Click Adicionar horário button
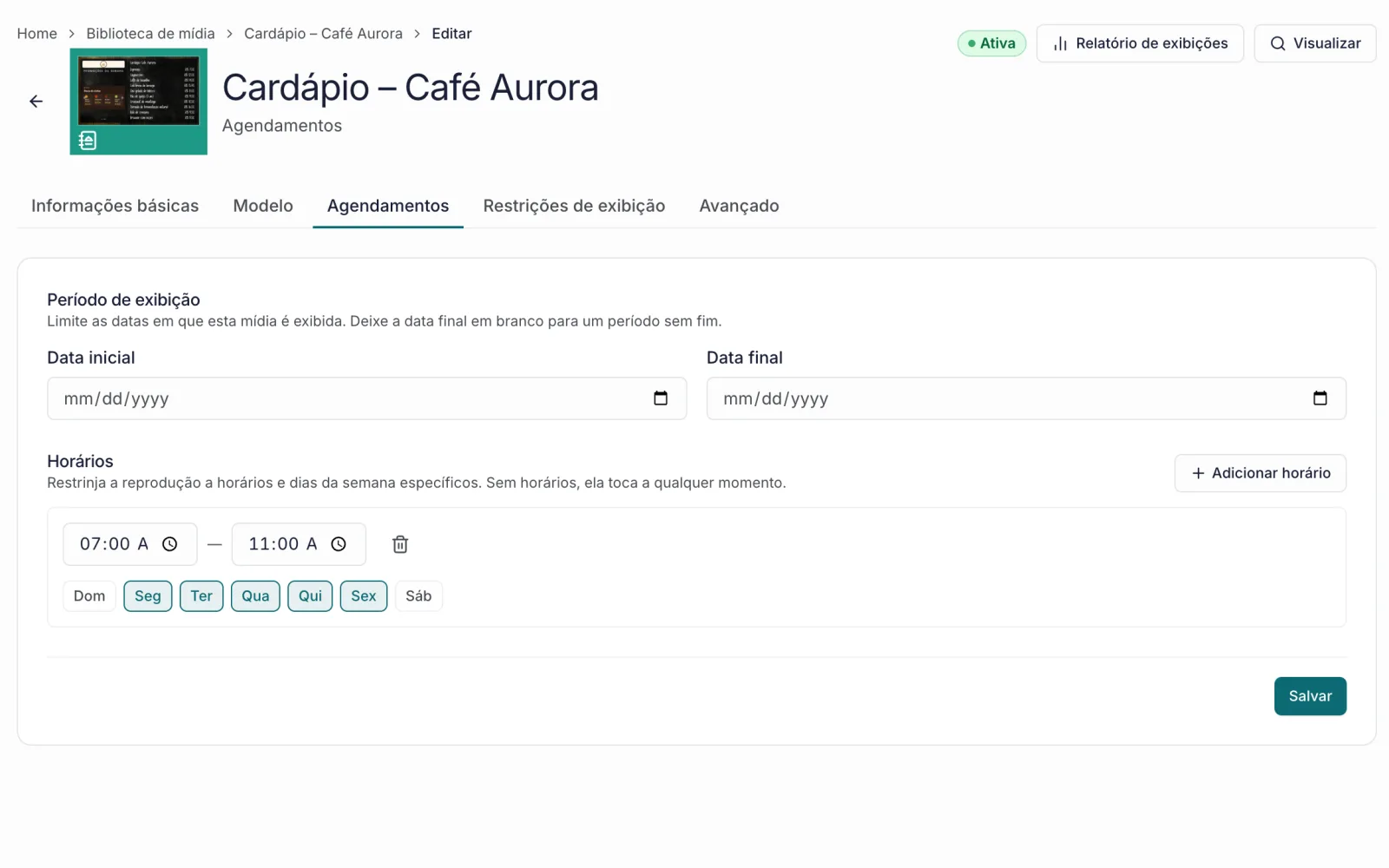Viewport: 1389px width, 868px height. [x=1261, y=473]
